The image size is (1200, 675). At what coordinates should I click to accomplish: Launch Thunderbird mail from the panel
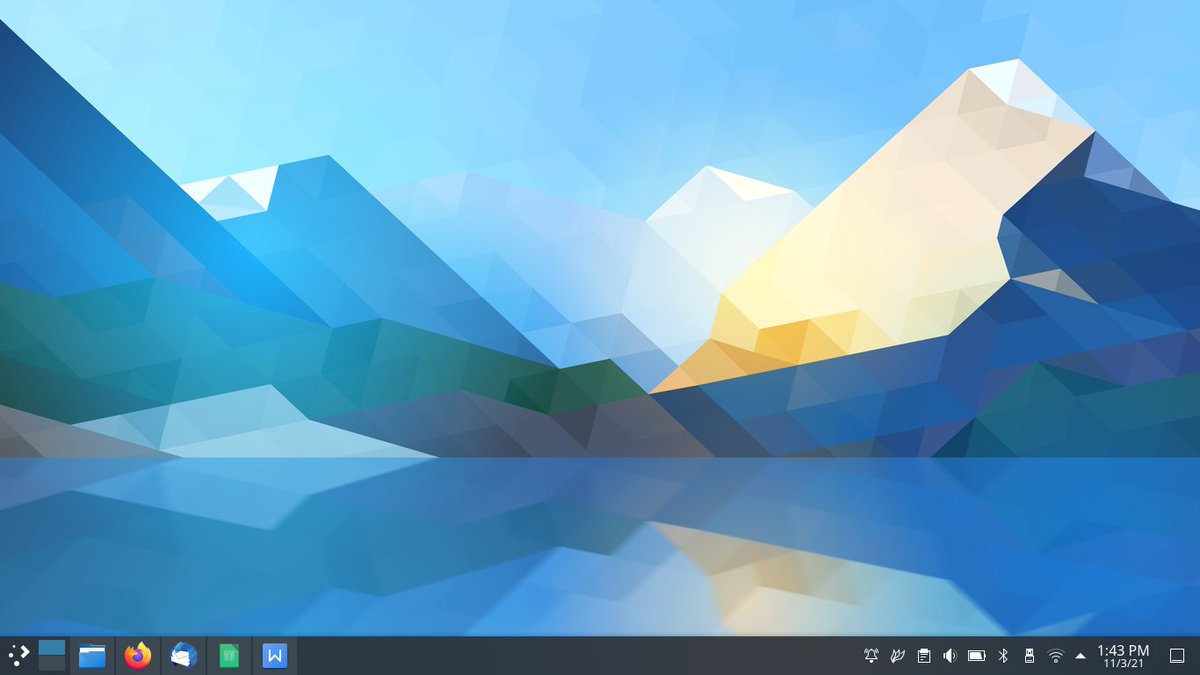[x=184, y=656]
